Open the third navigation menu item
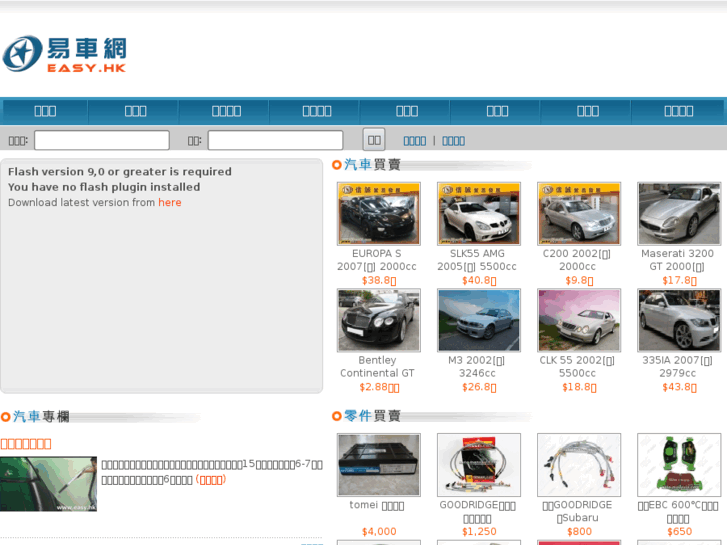 click(x=226, y=111)
